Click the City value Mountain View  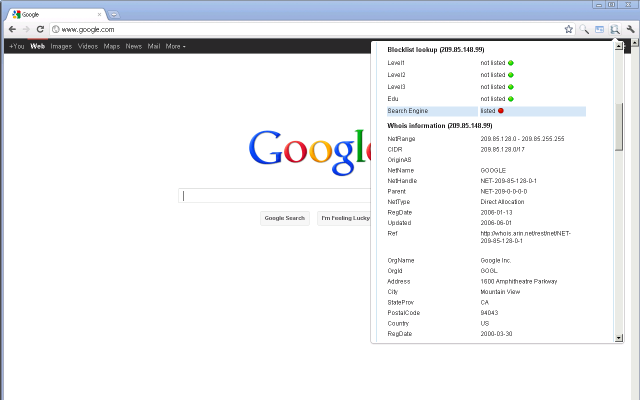(x=500, y=292)
